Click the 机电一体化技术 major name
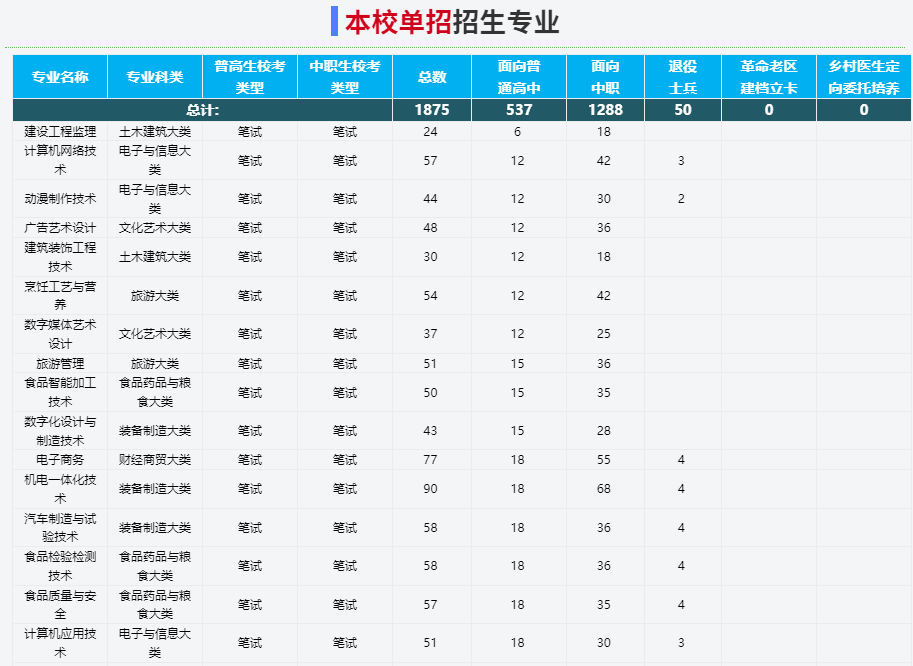Viewport: 913px width, 666px height. click(x=60, y=489)
